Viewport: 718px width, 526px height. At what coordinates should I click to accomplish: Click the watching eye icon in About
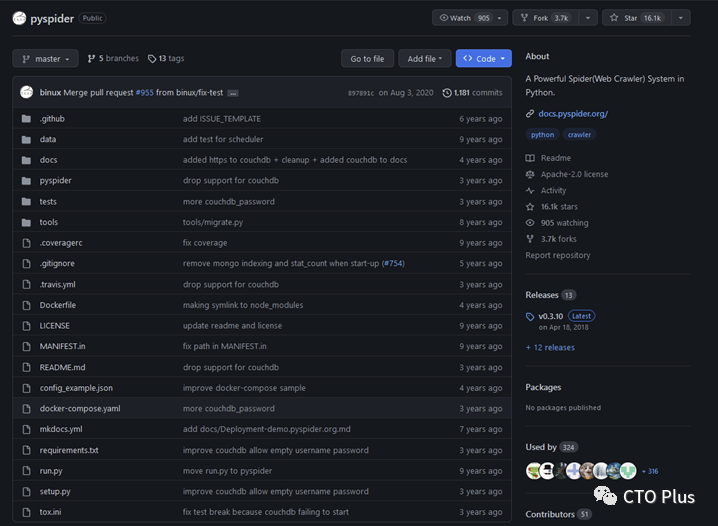[x=530, y=223]
